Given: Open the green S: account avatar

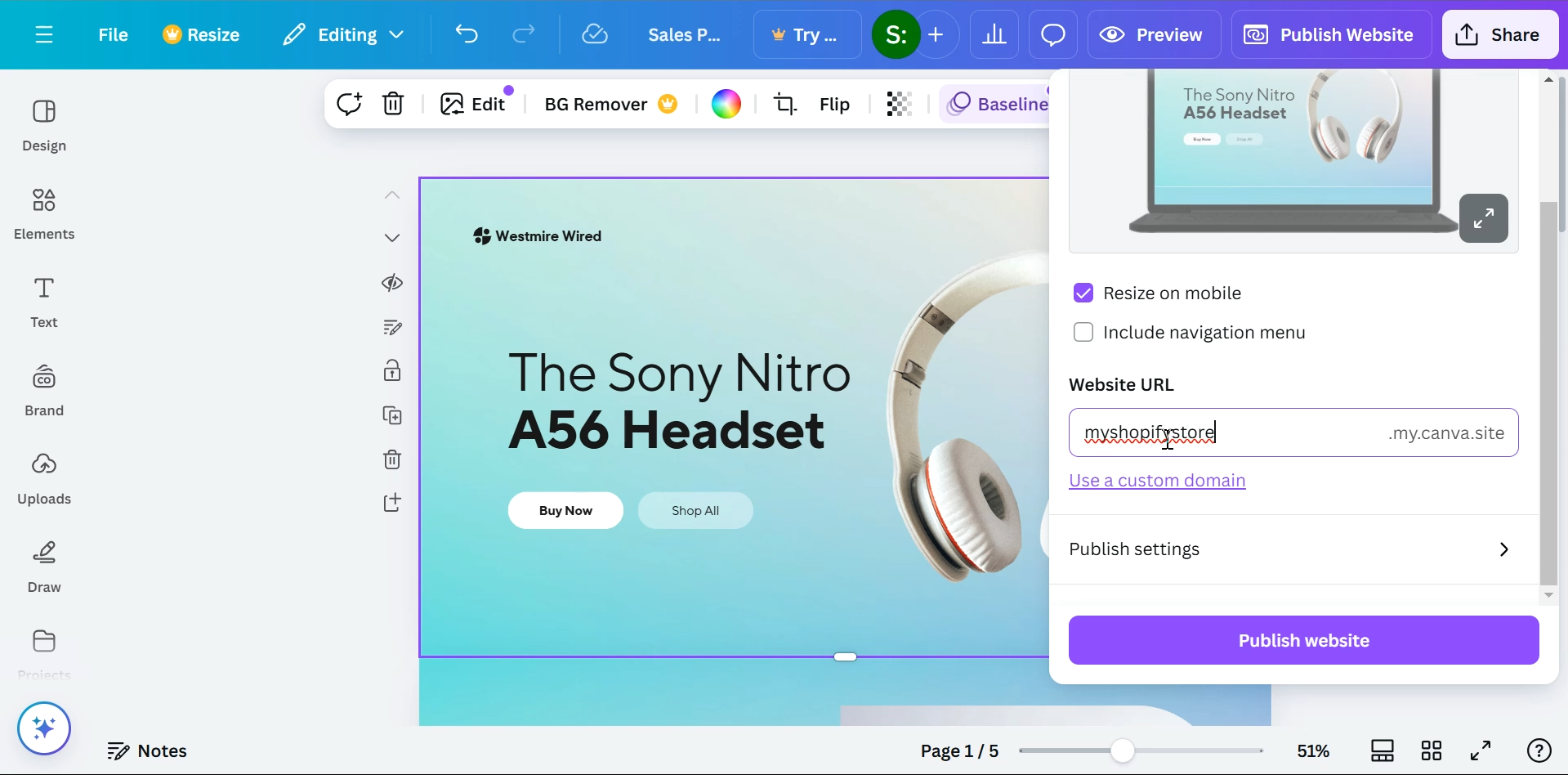Looking at the screenshot, I should click(x=896, y=34).
